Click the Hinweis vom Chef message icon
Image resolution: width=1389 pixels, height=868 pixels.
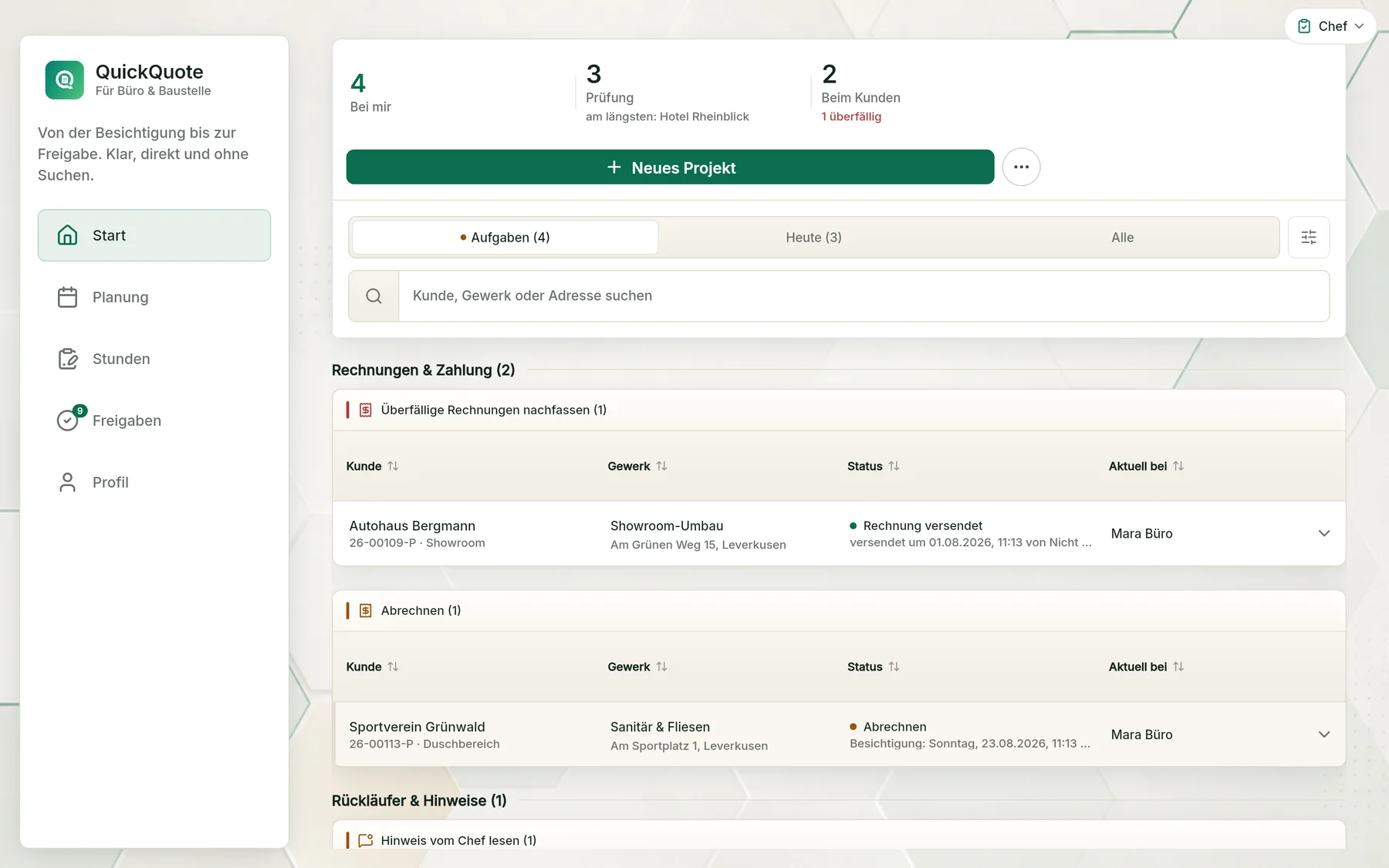click(366, 840)
